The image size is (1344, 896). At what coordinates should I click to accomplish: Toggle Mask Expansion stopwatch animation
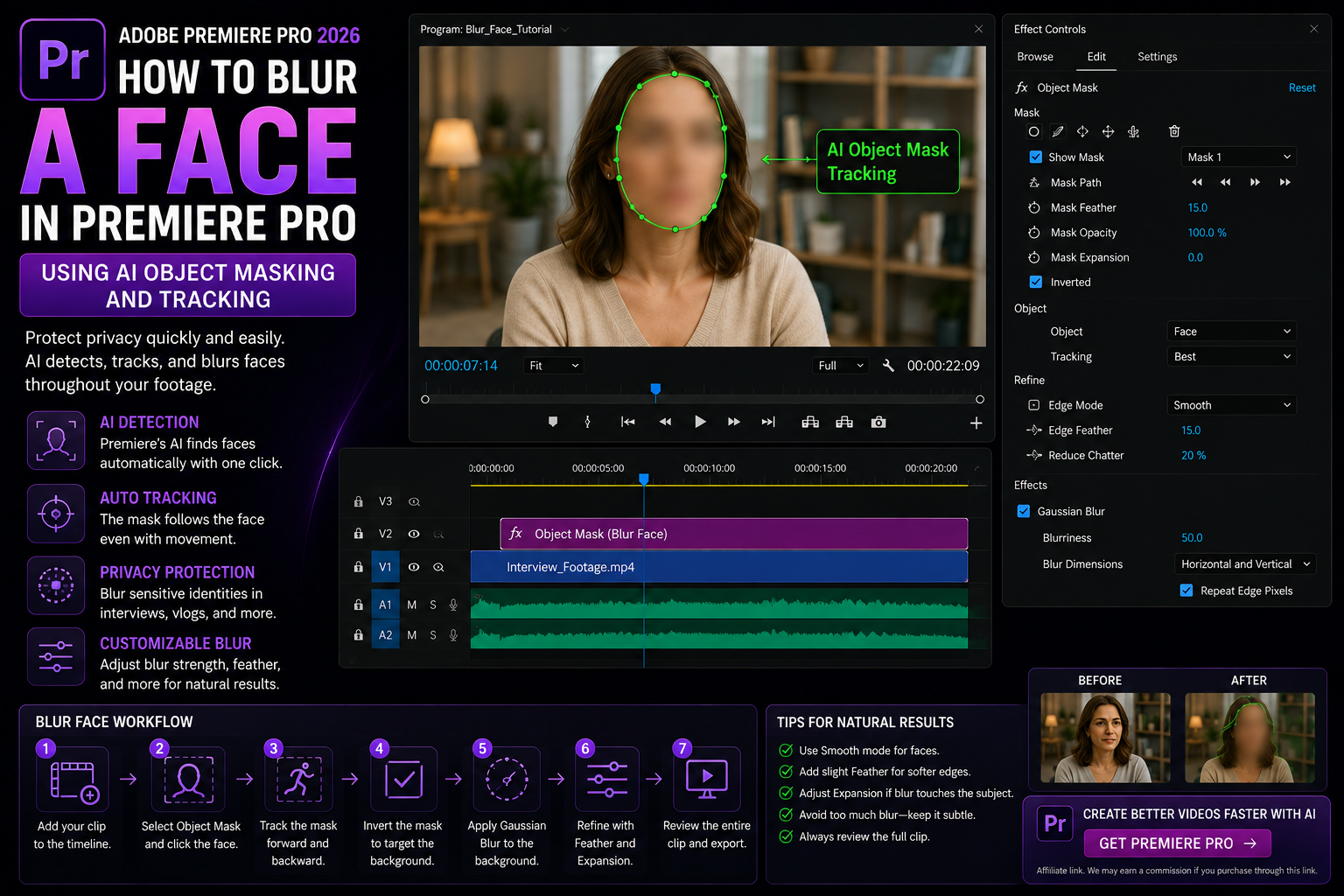pos(1034,257)
